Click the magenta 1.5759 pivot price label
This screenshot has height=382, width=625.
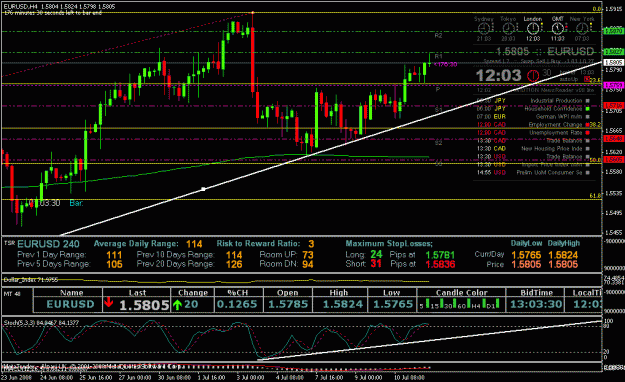(614, 85)
